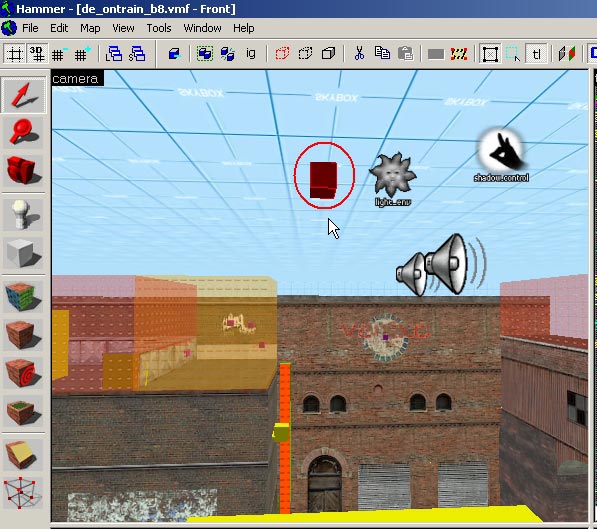Open the Map menu
The image size is (597, 529).
click(90, 28)
